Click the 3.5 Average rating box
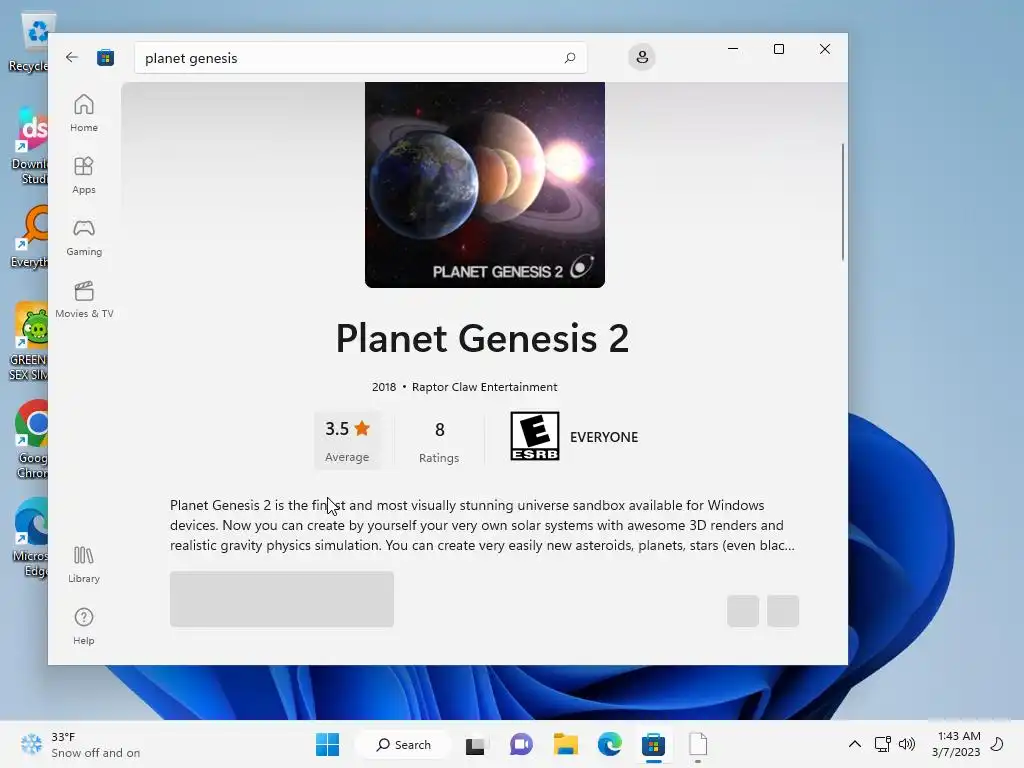The image size is (1024, 768). point(347,440)
